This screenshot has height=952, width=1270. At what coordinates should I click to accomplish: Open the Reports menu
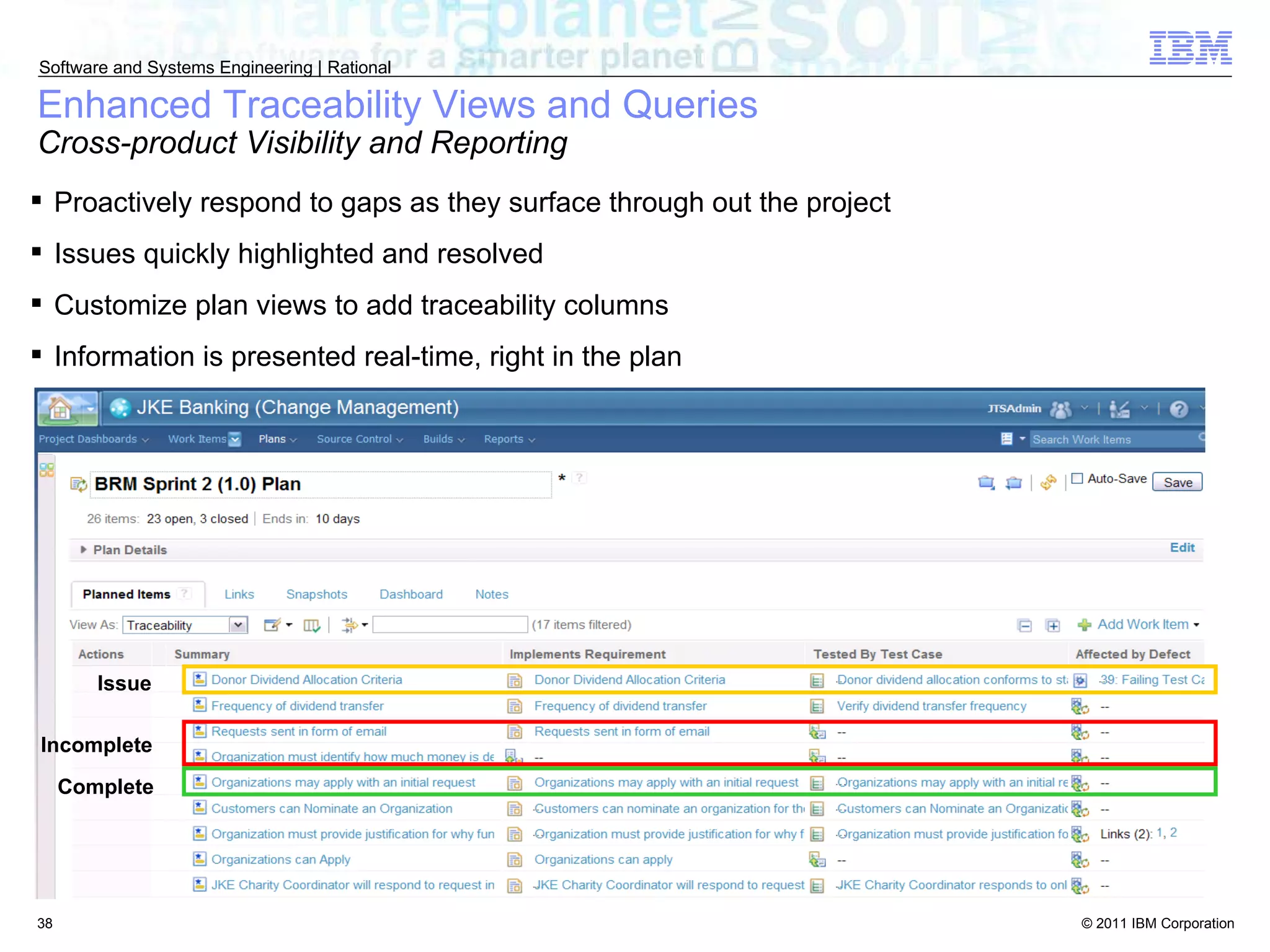pos(510,439)
